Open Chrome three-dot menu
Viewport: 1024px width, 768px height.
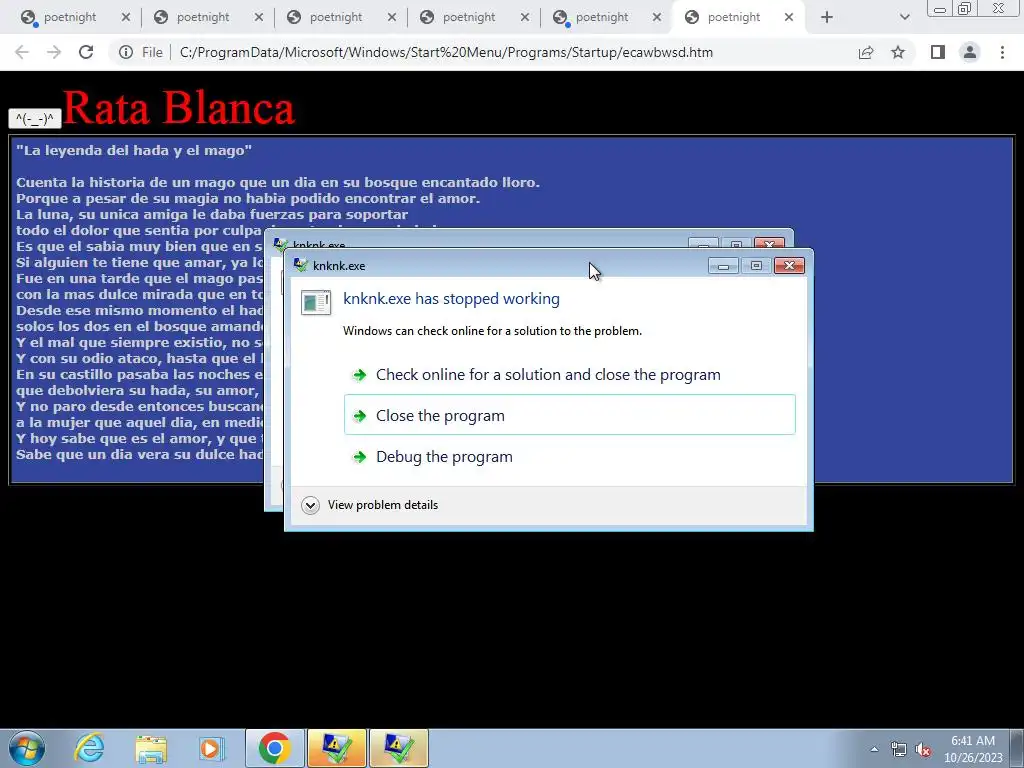click(1002, 52)
